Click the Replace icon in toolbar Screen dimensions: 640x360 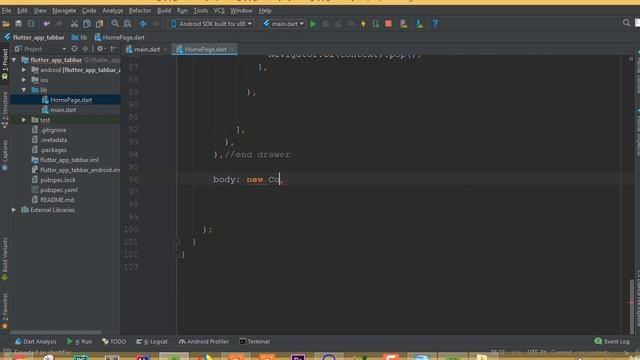[x=127, y=24]
